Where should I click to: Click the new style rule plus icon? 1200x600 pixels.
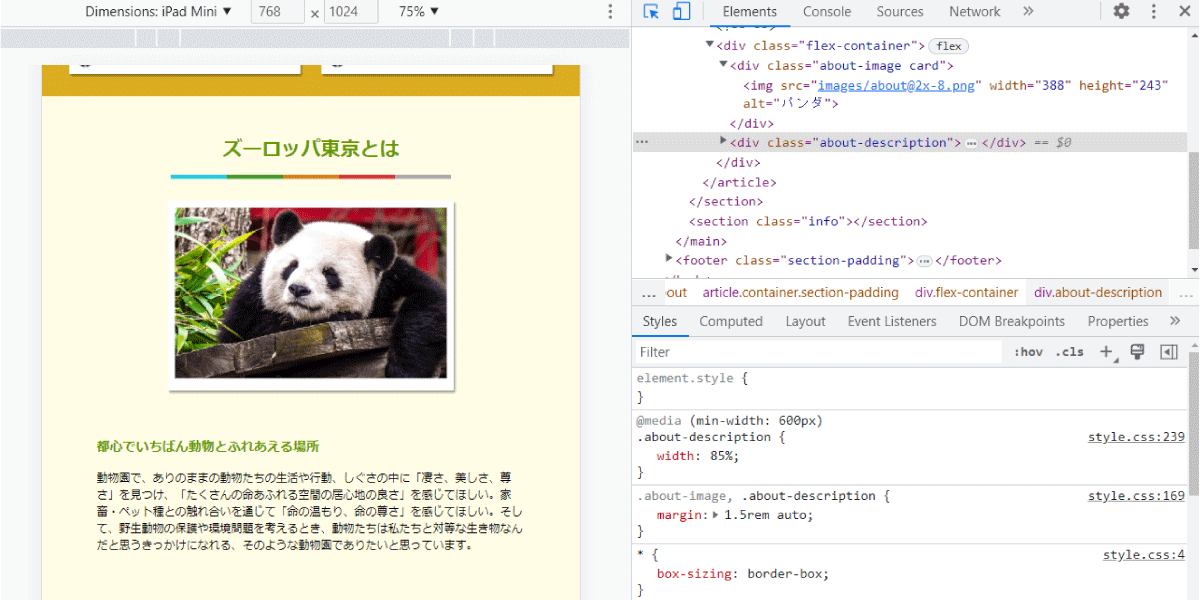tap(1106, 352)
